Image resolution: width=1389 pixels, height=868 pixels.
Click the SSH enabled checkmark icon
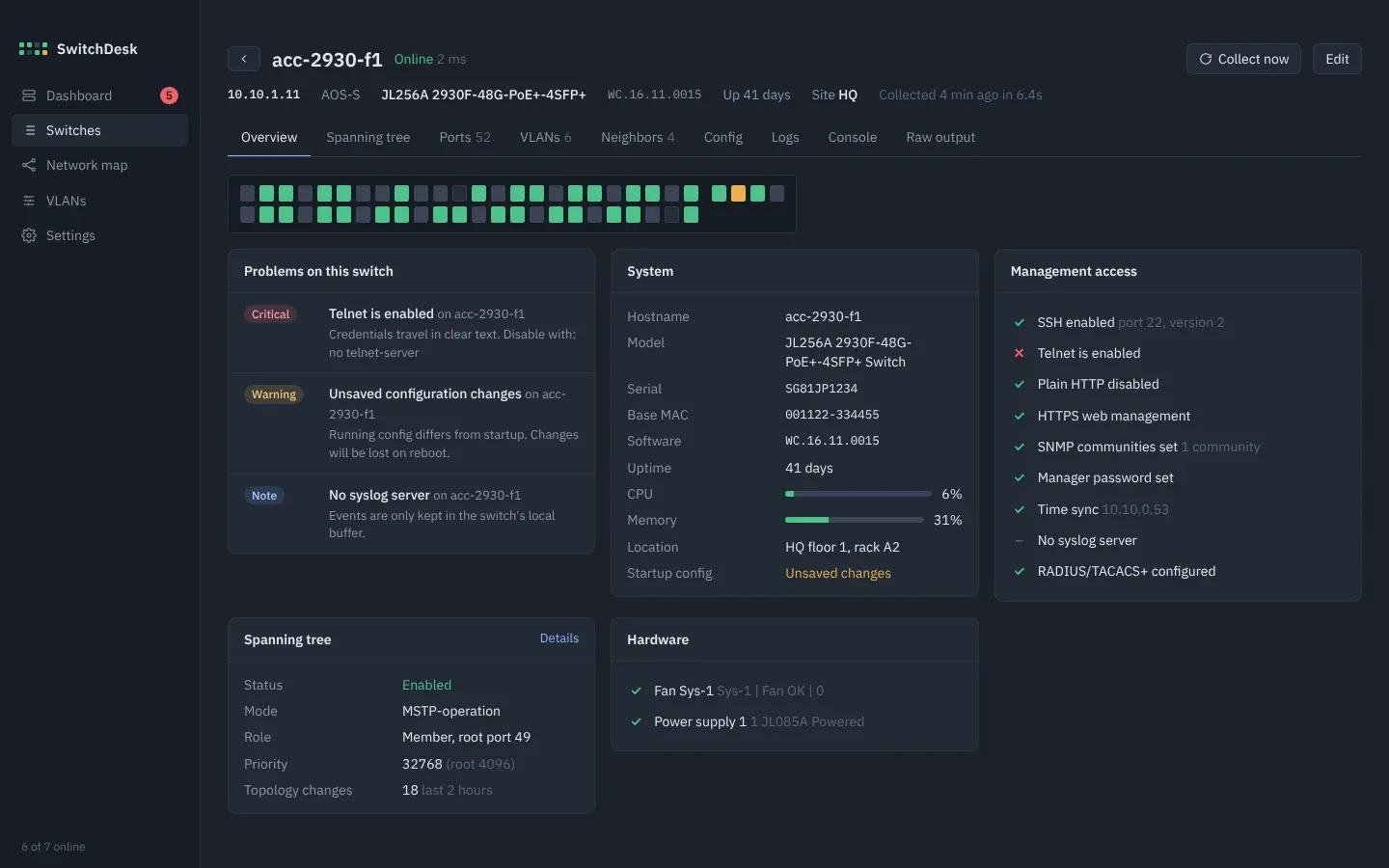point(1019,322)
